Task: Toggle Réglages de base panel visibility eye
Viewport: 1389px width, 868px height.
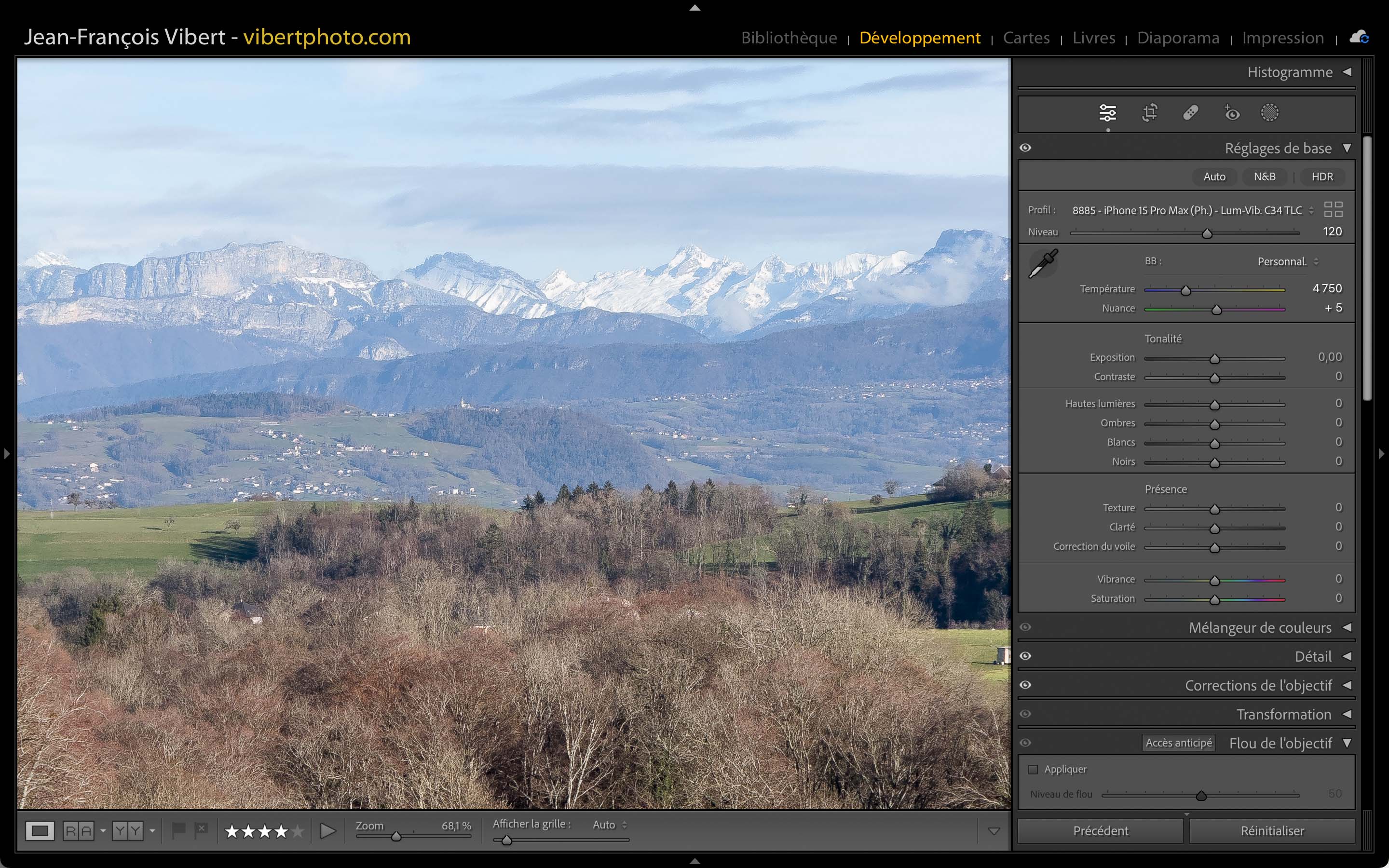Action: (x=1026, y=148)
